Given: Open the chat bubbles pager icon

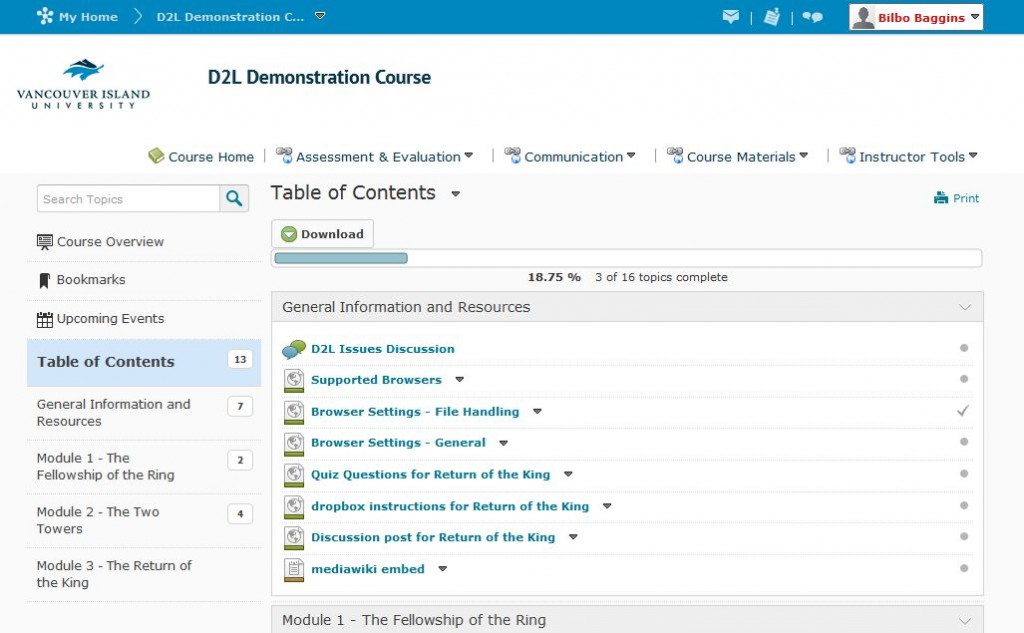Looking at the screenshot, I should (812, 17).
